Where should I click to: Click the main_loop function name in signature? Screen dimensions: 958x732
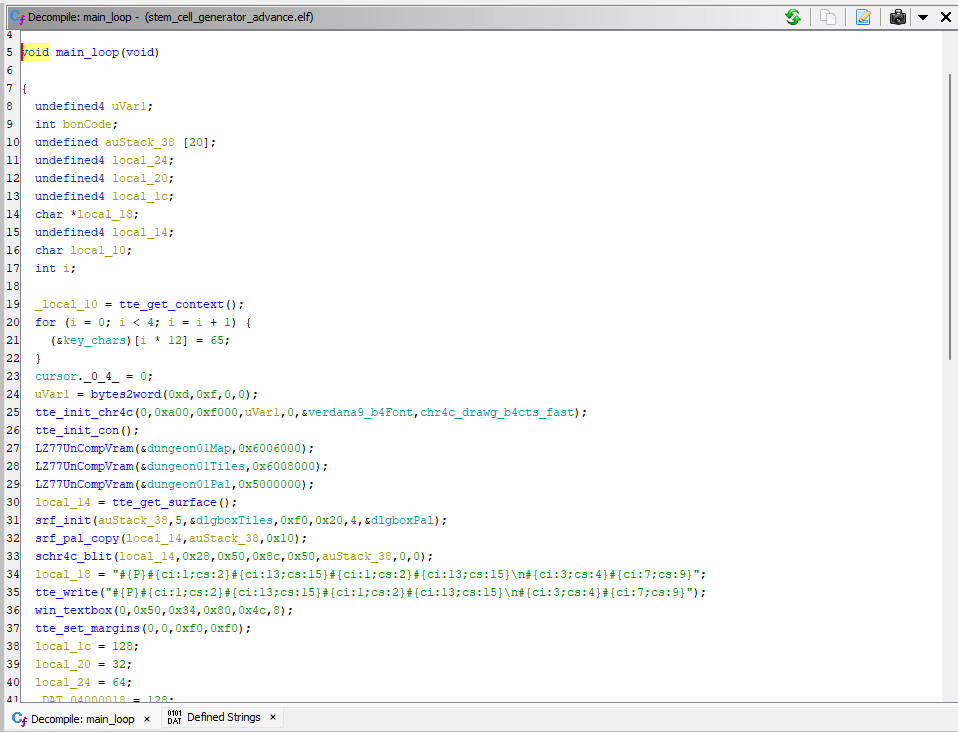point(87,52)
